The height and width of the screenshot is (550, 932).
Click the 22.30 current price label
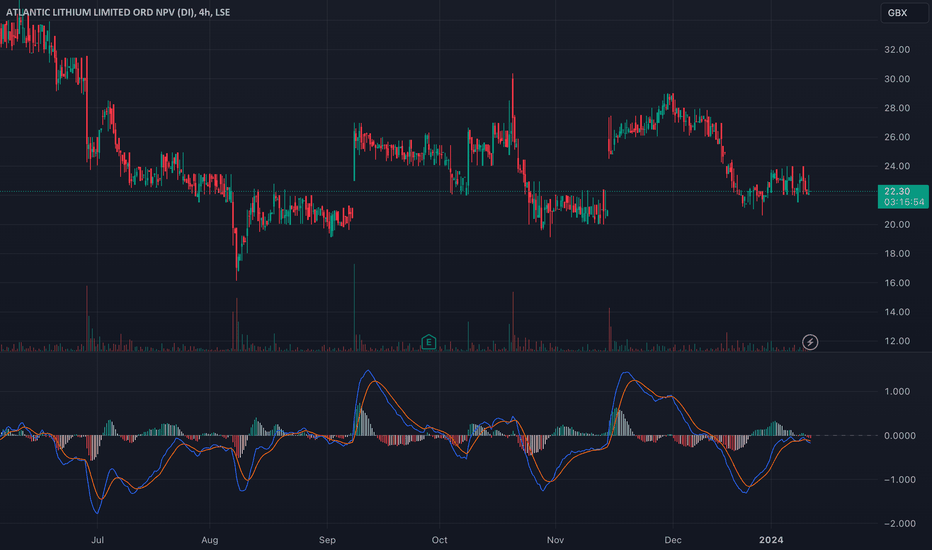pyautogui.click(x=903, y=196)
